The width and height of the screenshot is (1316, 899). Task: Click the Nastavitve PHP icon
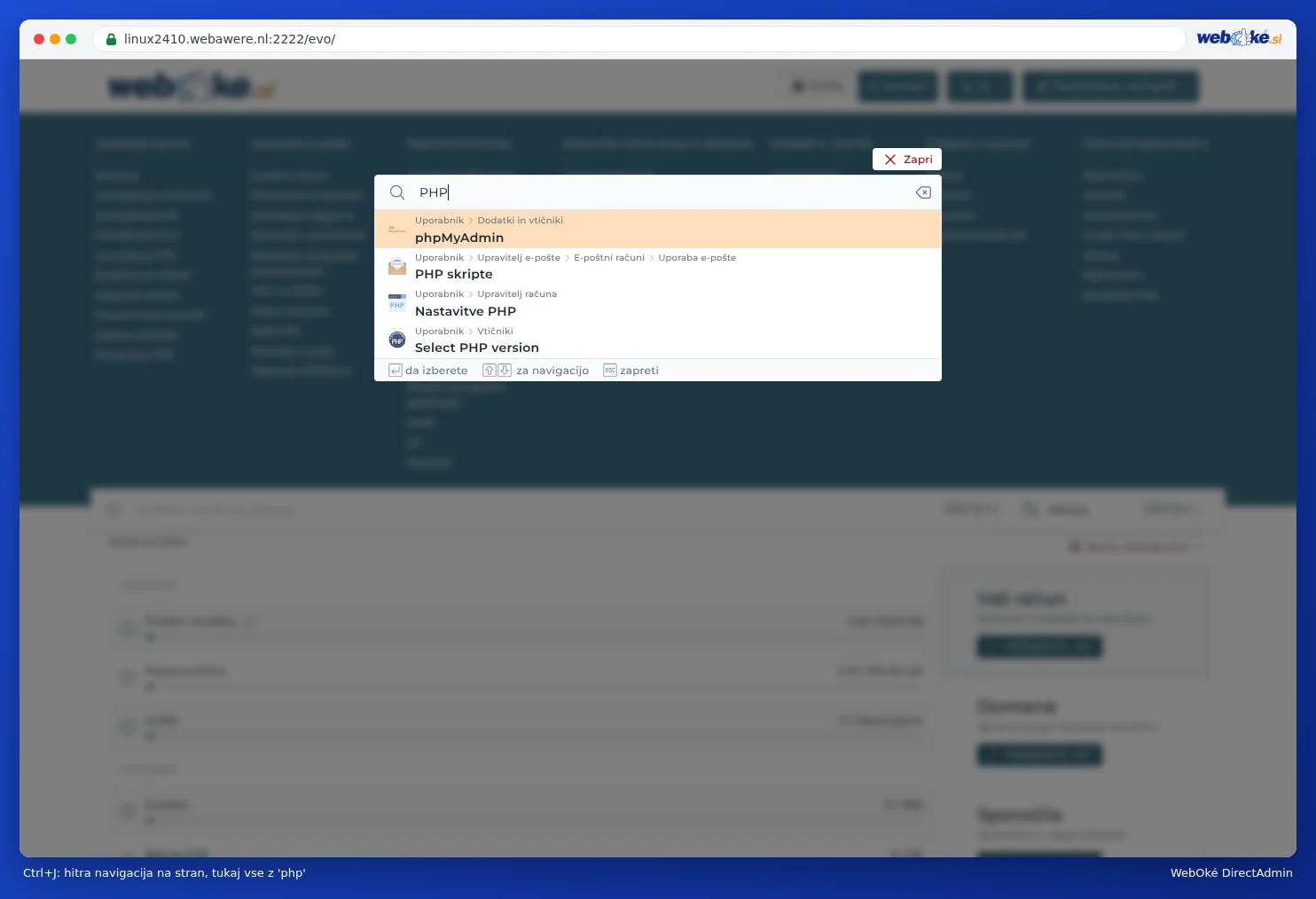(397, 303)
